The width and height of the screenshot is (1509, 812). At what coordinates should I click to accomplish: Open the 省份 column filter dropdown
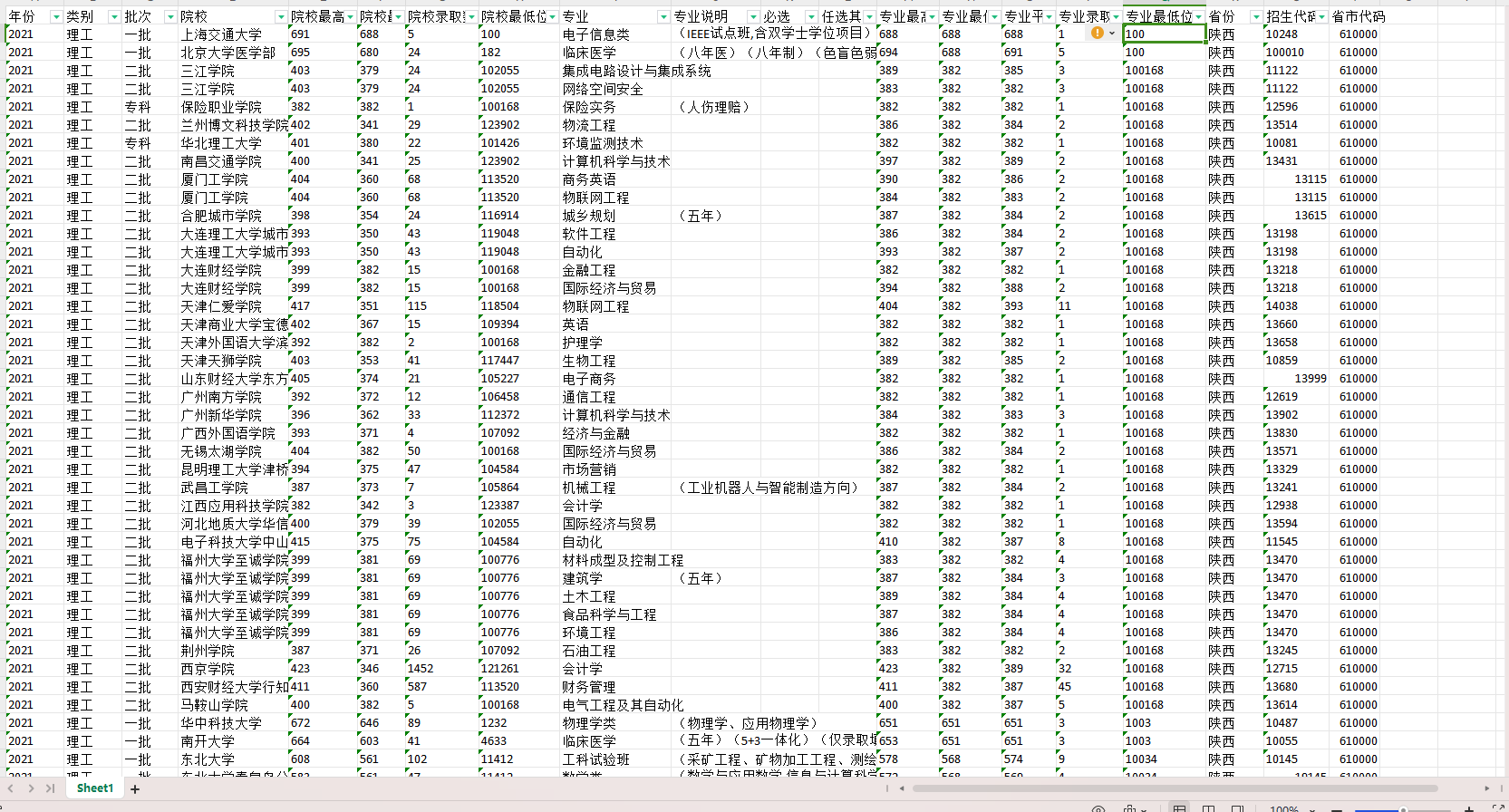pyautogui.click(x=1255, y=17)
